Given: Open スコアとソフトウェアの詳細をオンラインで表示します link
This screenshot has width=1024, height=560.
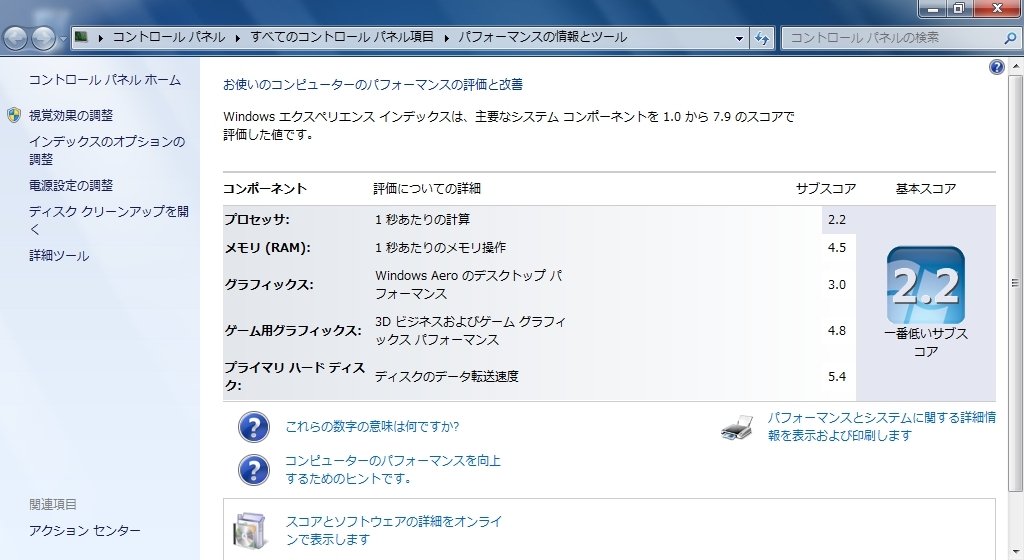Looking at the screenshot, I should pyautogui.click(x=394, y=530).
